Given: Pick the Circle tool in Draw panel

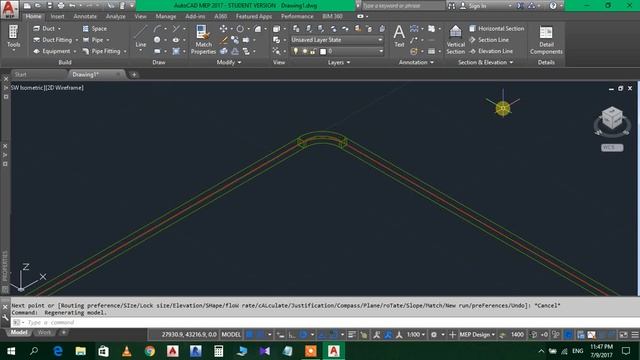Looking at the screenshot, I should pyautogui.click(x=157, y=40).
